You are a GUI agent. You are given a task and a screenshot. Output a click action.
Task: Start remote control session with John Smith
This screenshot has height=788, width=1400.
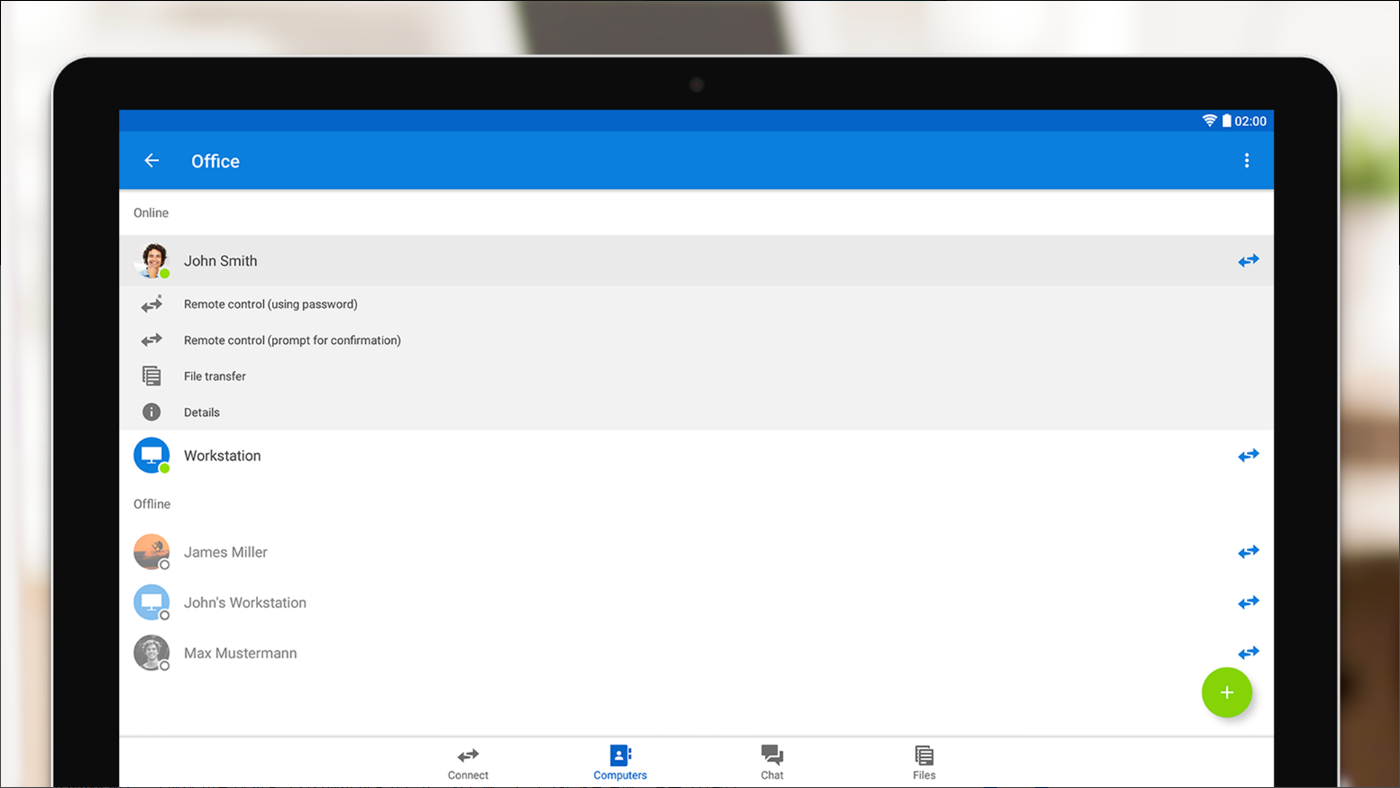[x=1248, y=260]
